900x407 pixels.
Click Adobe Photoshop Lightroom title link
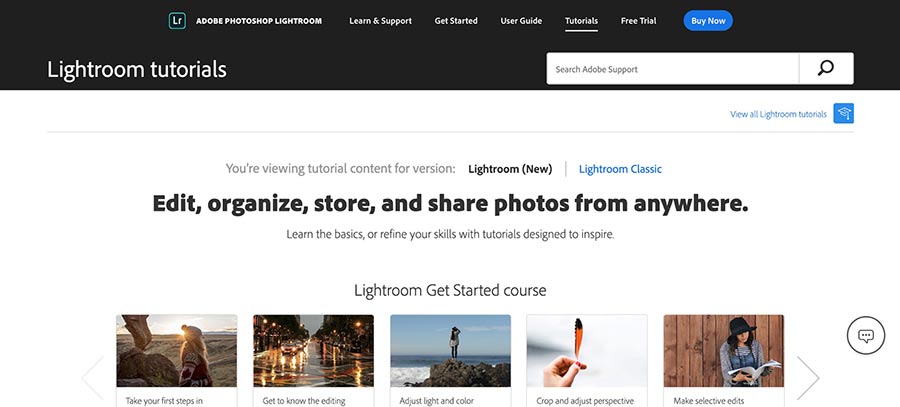pyautogui.click(x=259, y=21)
